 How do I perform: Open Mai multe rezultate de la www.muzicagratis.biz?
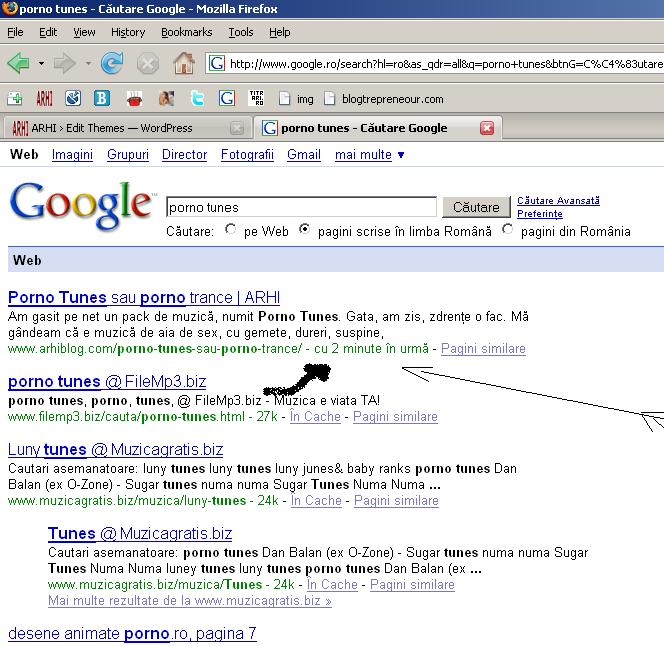click(x=190, y=601)
